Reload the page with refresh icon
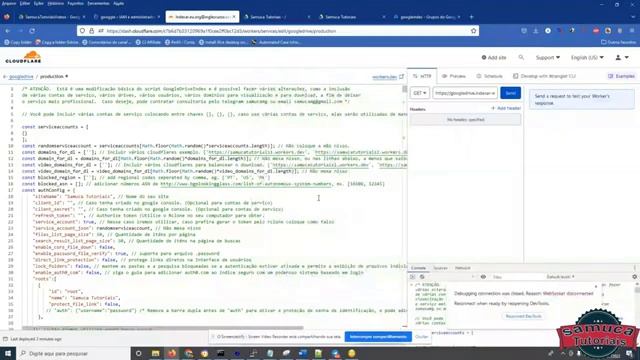The image size is (640, 360). click(x=32, y=31)
